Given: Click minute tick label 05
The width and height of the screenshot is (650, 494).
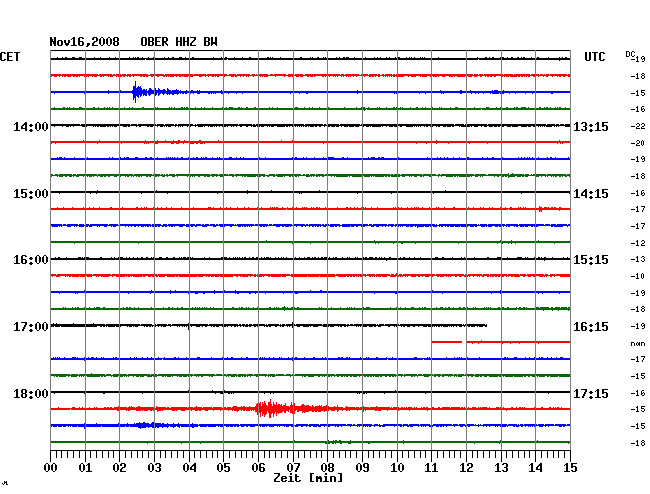Looking at the screenshot, I should pyautogui.click(x=223, y=468).
